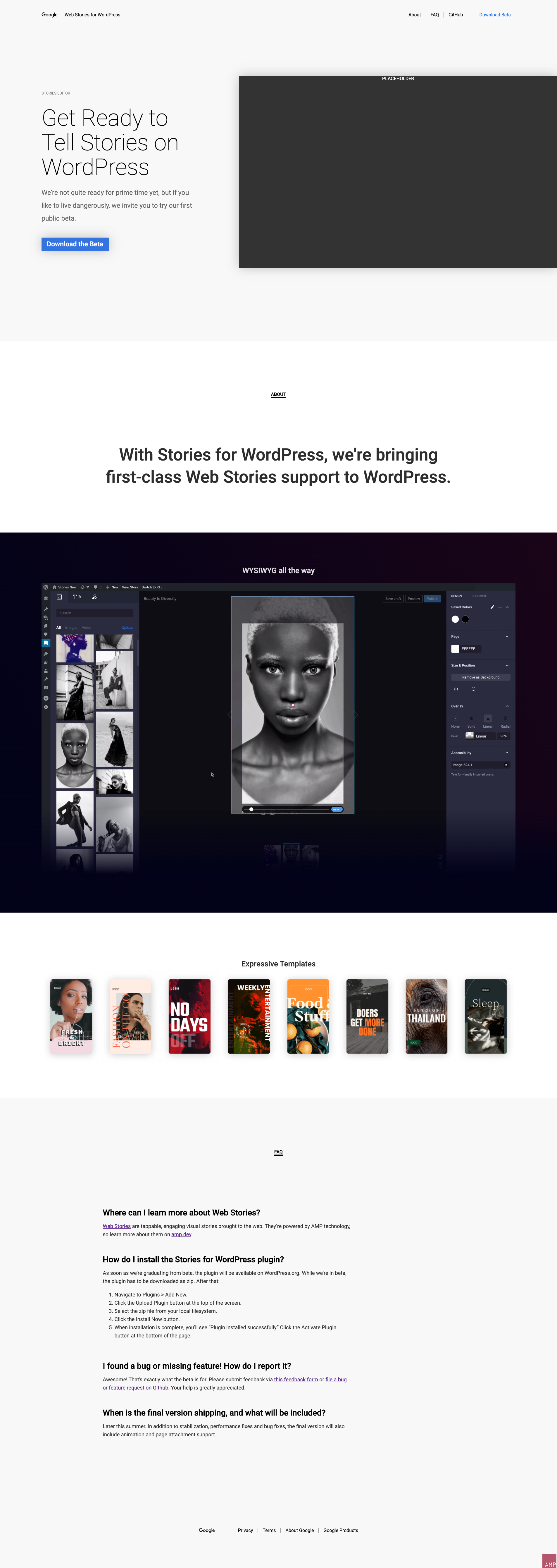
Task: Open the Shapes tab icon
Action: (x=94, y=597)
